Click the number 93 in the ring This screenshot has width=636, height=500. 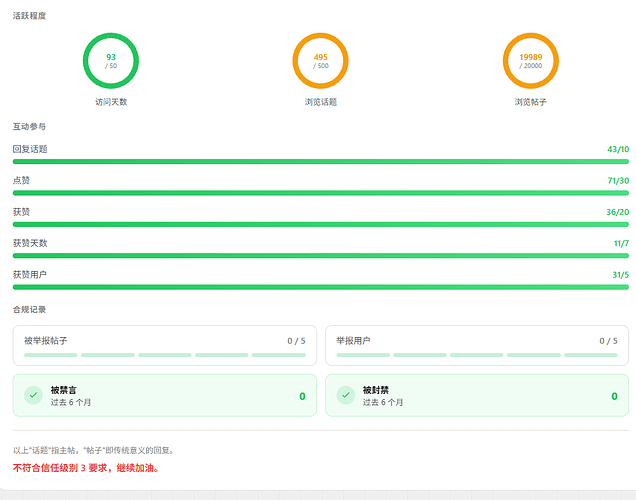click(111, 57)
